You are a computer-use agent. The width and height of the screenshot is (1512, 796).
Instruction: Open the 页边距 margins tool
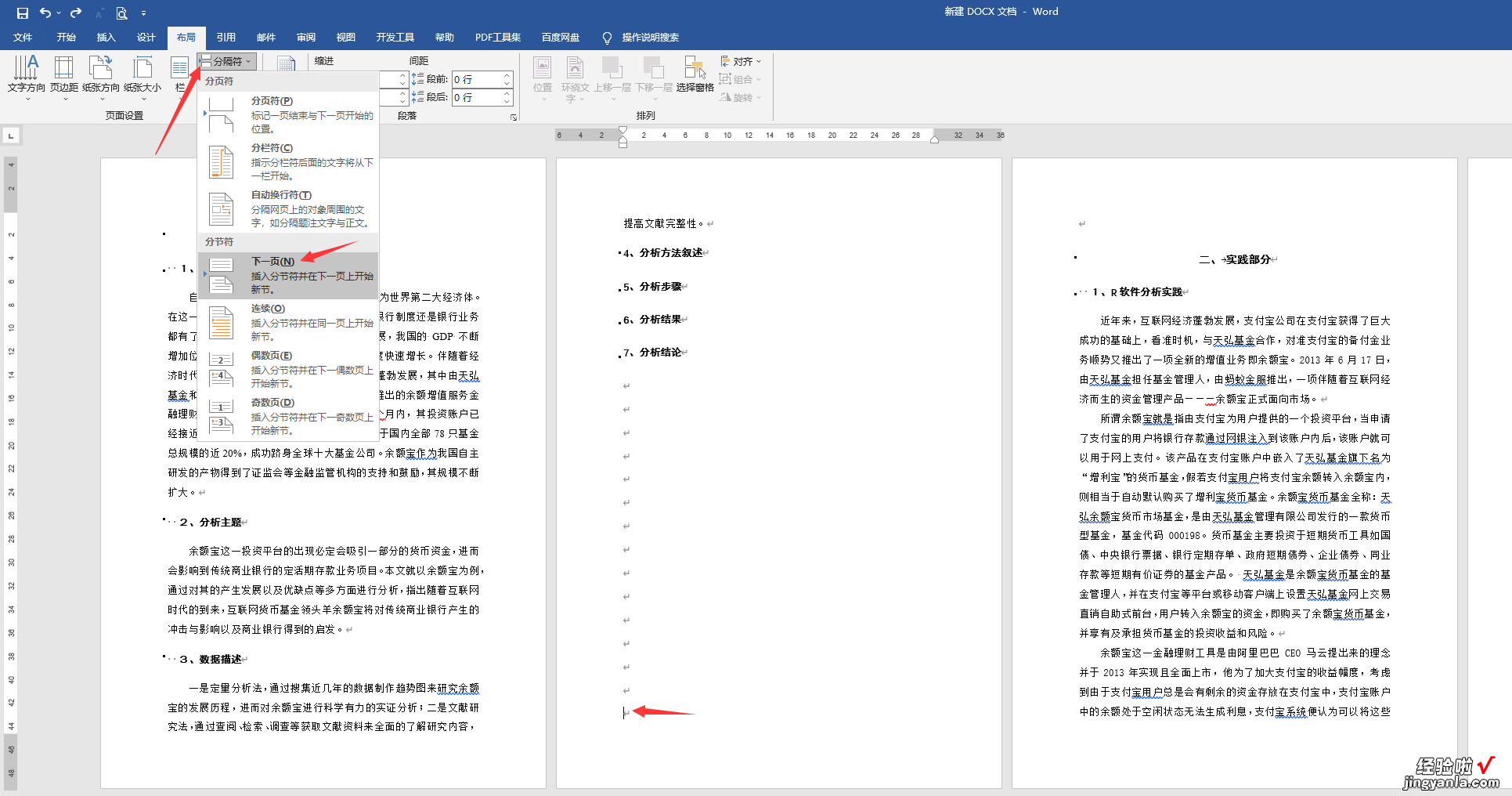coord(64,78)
